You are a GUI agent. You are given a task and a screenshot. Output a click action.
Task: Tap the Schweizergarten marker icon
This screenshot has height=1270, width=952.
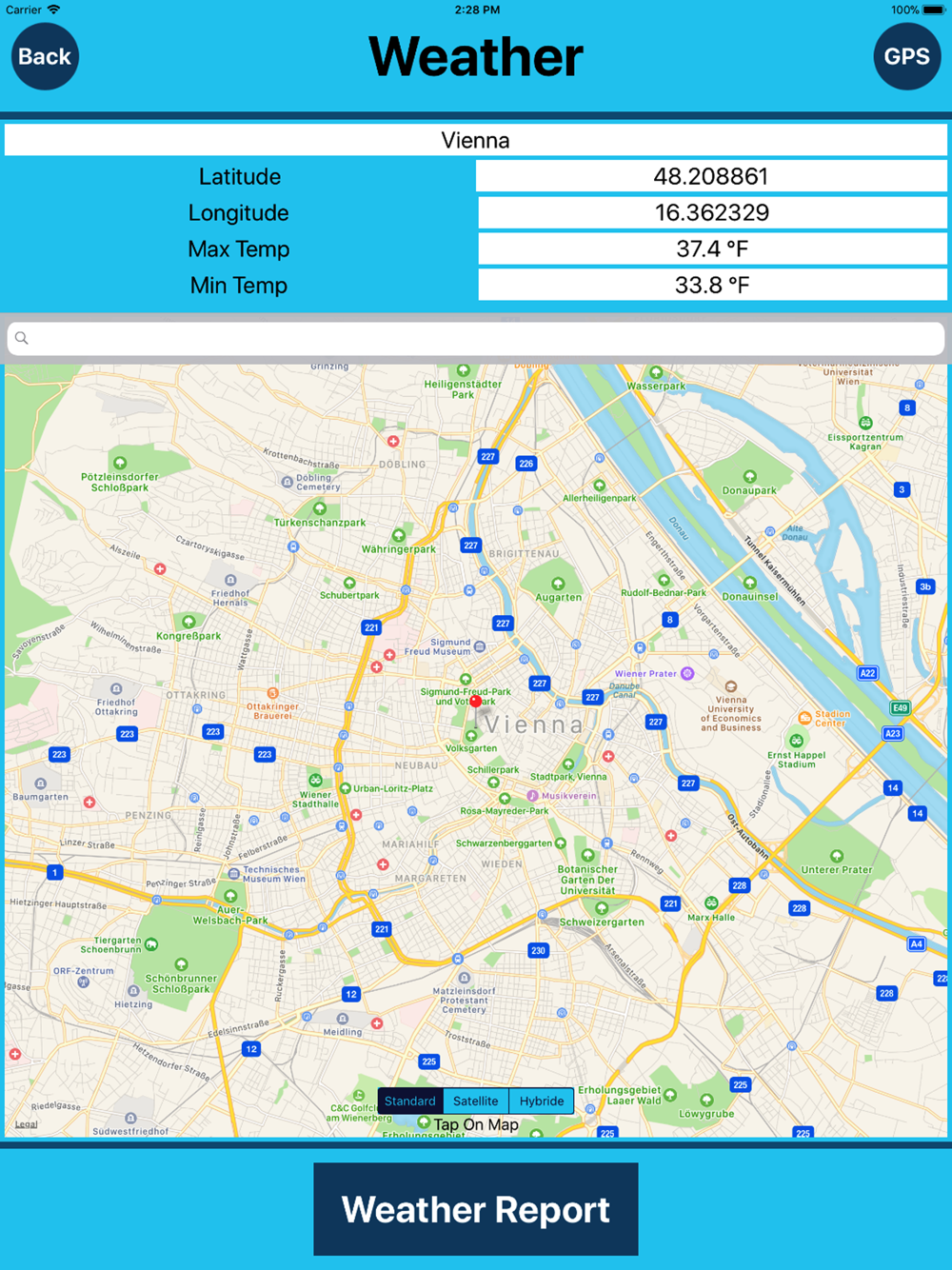[602, 909]
